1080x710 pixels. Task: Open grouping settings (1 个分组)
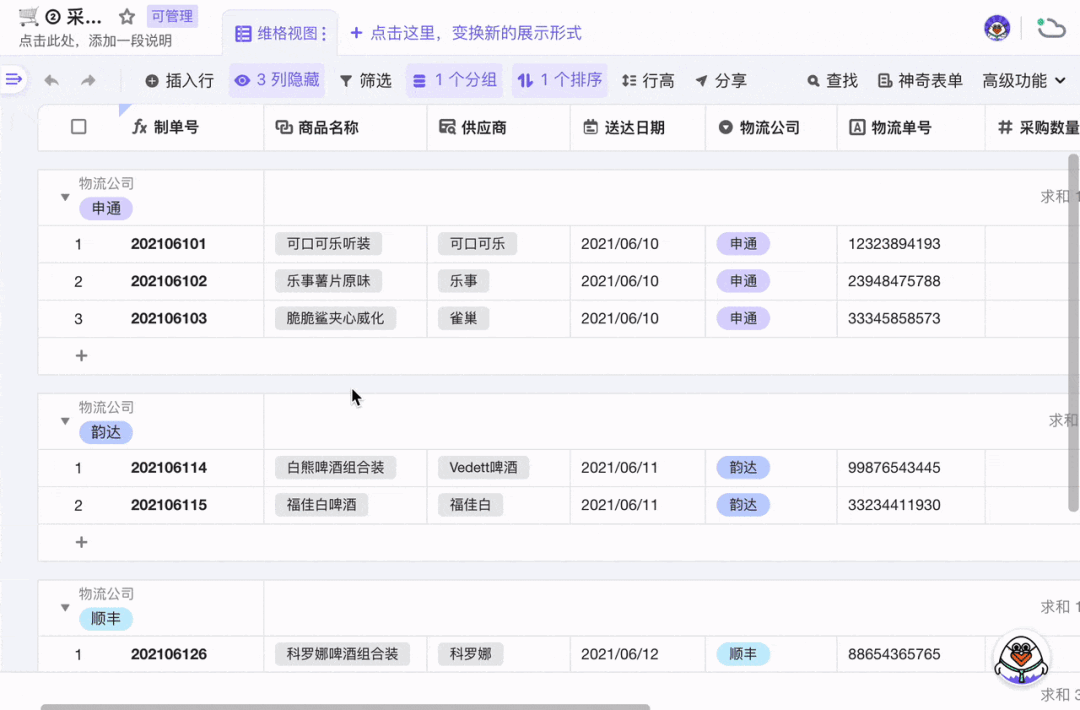tap(455, 81)
